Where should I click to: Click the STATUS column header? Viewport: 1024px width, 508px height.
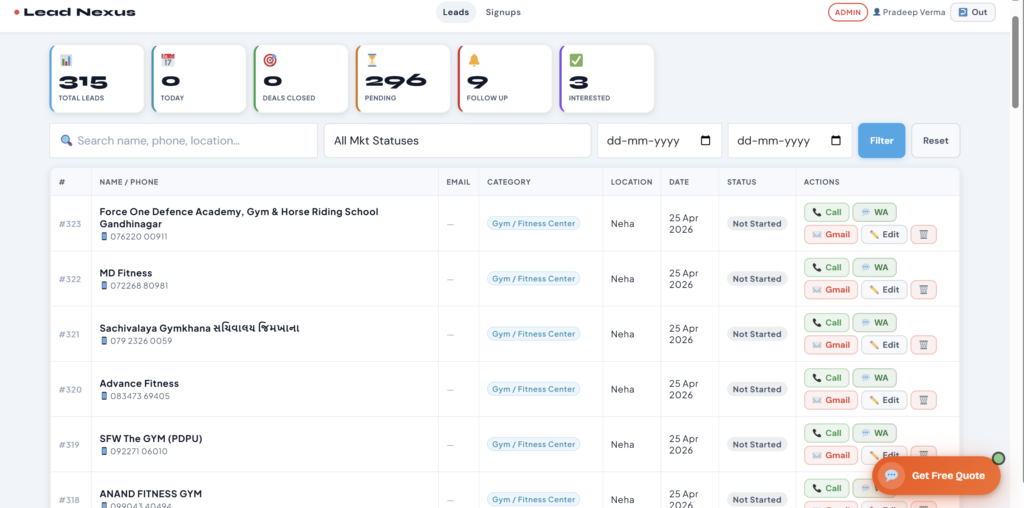741,182
